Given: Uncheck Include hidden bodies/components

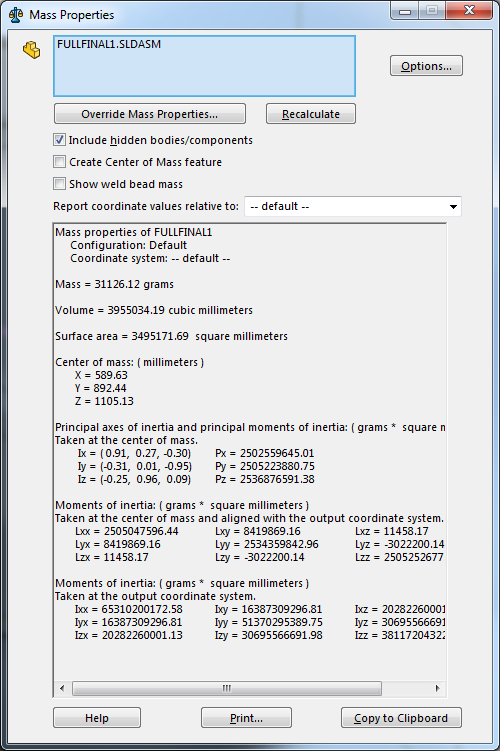Looking at the screenshot, I should pos(59,140).
